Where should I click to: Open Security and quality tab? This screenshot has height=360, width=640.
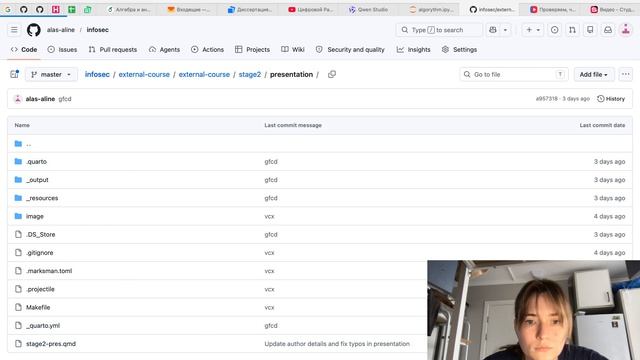[x=350, y=49]
